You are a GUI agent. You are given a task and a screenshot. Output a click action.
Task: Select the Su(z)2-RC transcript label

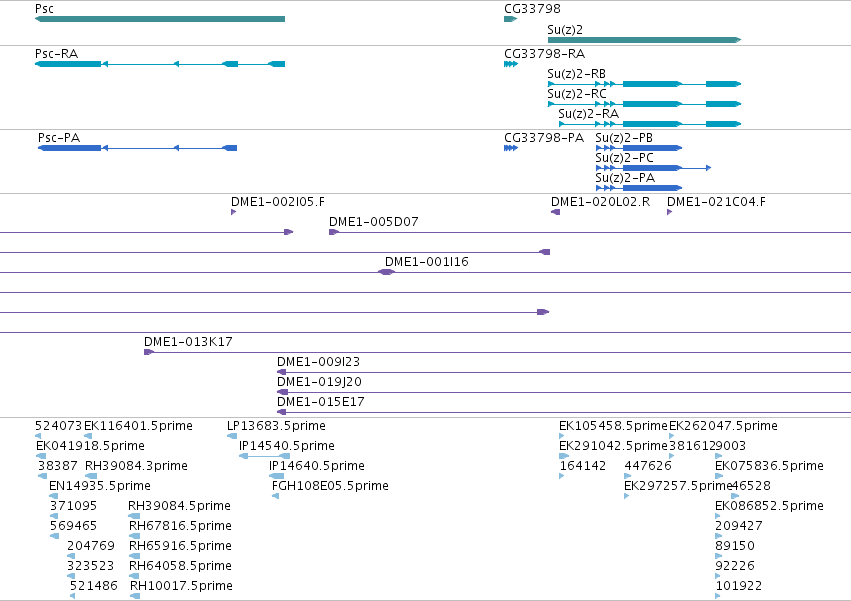click(x=576, y=94)
